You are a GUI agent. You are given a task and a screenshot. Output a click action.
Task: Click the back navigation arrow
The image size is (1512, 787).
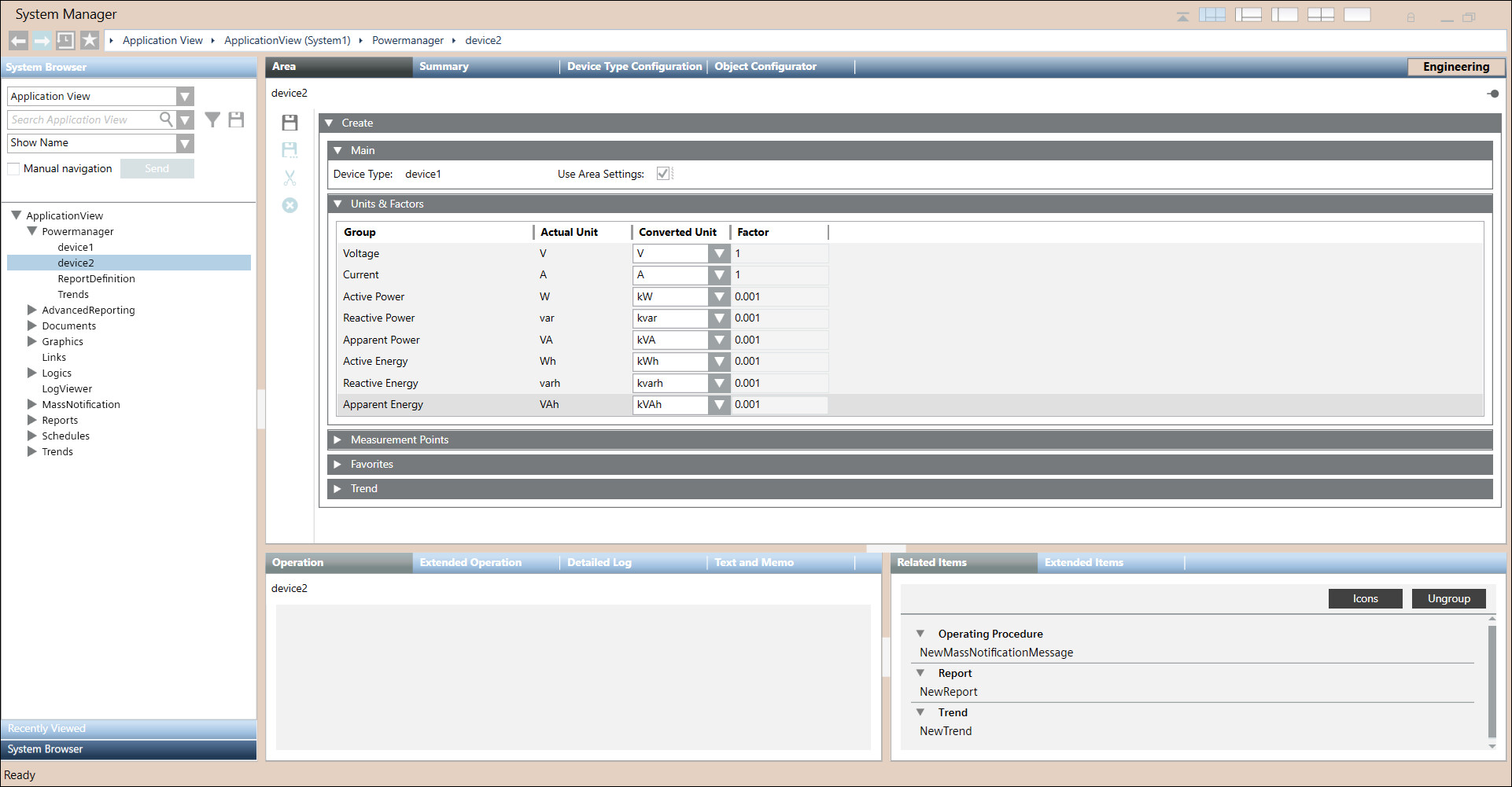coord(19,41)
